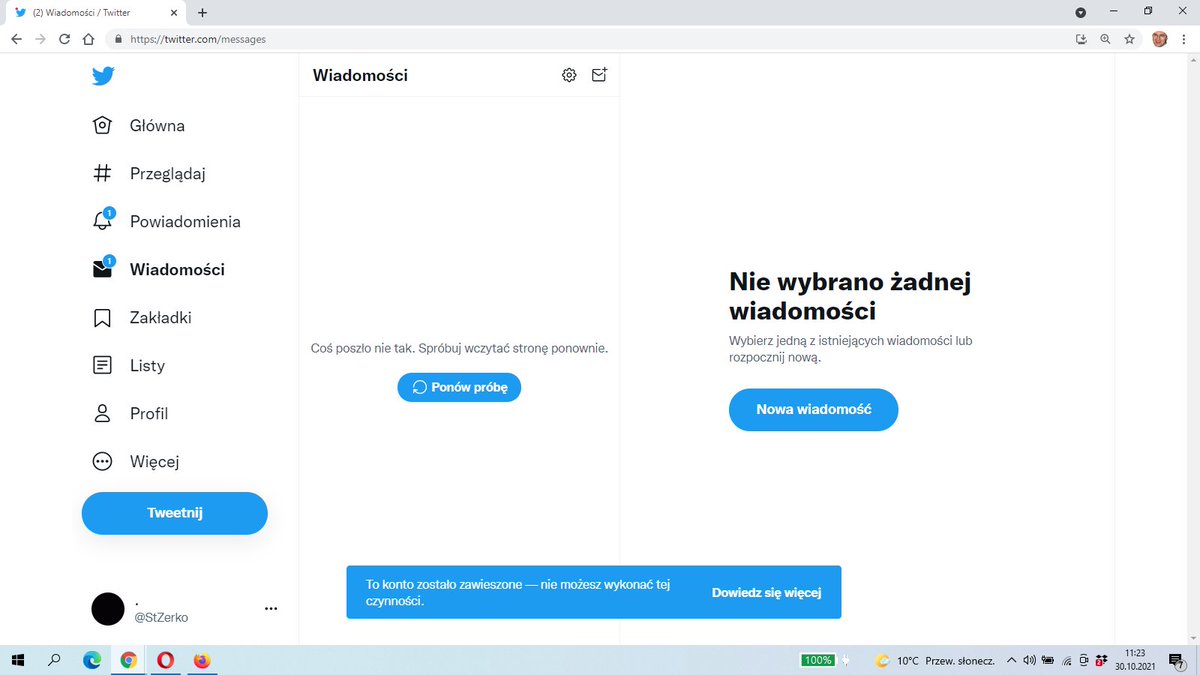Open Listy via the list icon
The width and height of the screenshot is (1200, 675).
point(101,365)
